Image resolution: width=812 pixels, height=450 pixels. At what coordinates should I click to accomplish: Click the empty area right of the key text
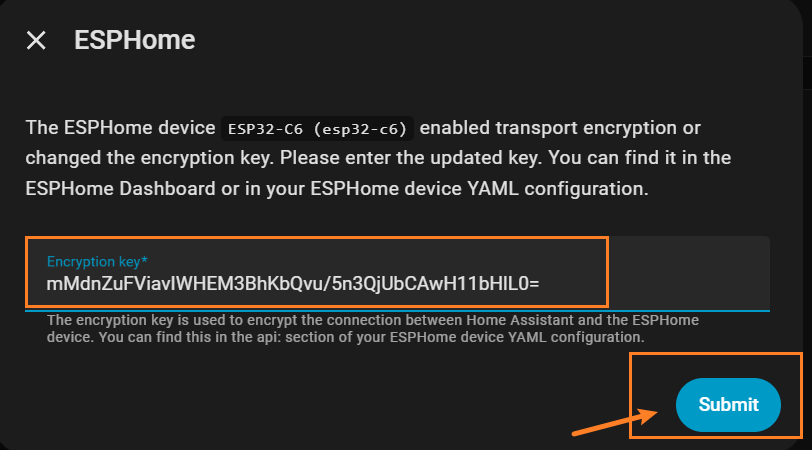coord(680,284)
